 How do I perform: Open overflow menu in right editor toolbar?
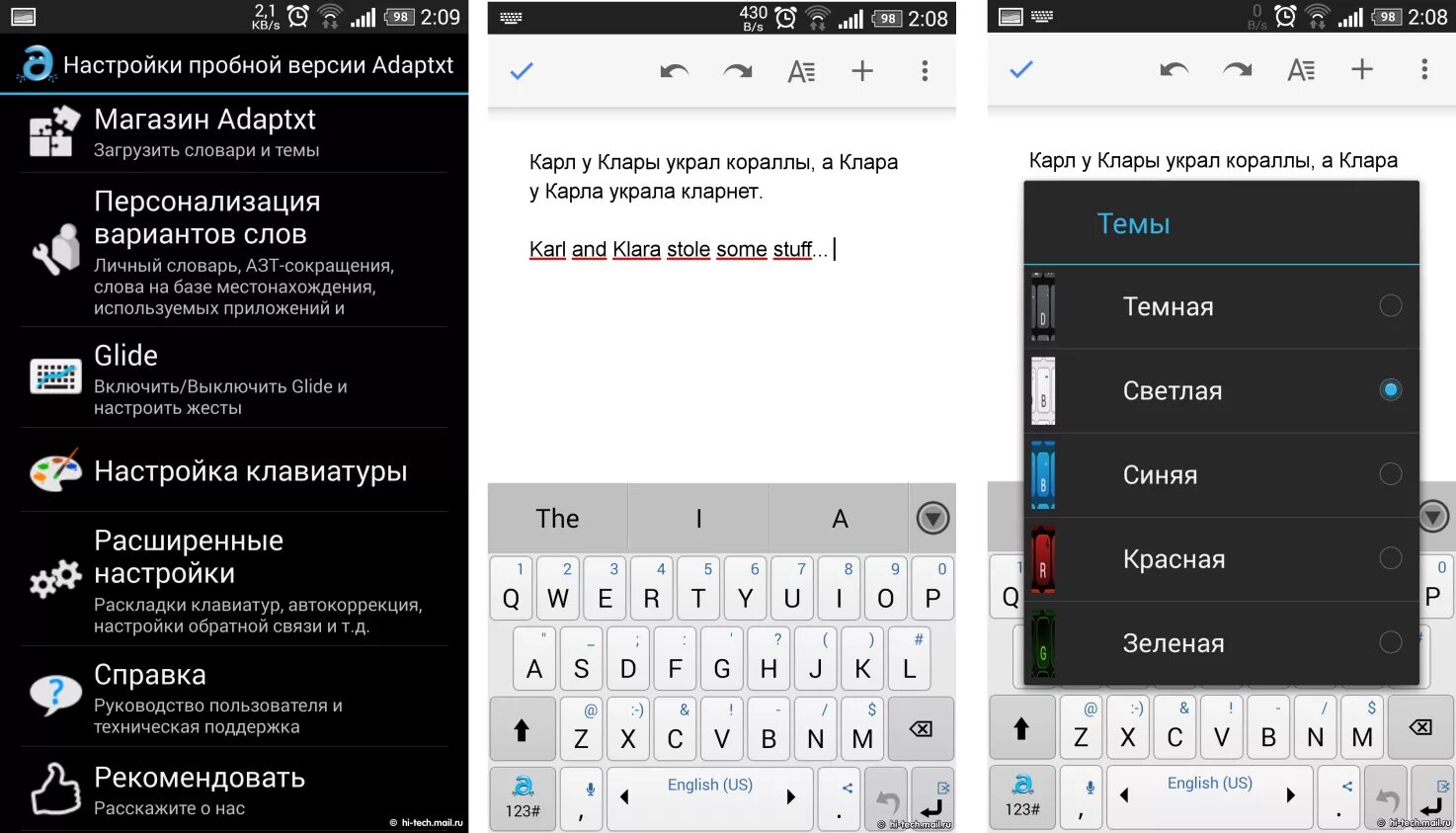1424,69
